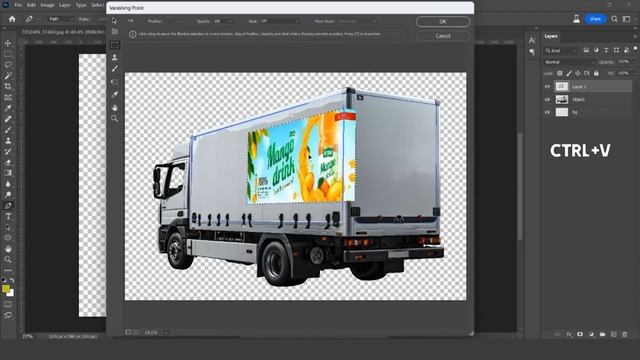640x360 pixels.
Task: Open the Edit menu
Action: coord(31,5)
